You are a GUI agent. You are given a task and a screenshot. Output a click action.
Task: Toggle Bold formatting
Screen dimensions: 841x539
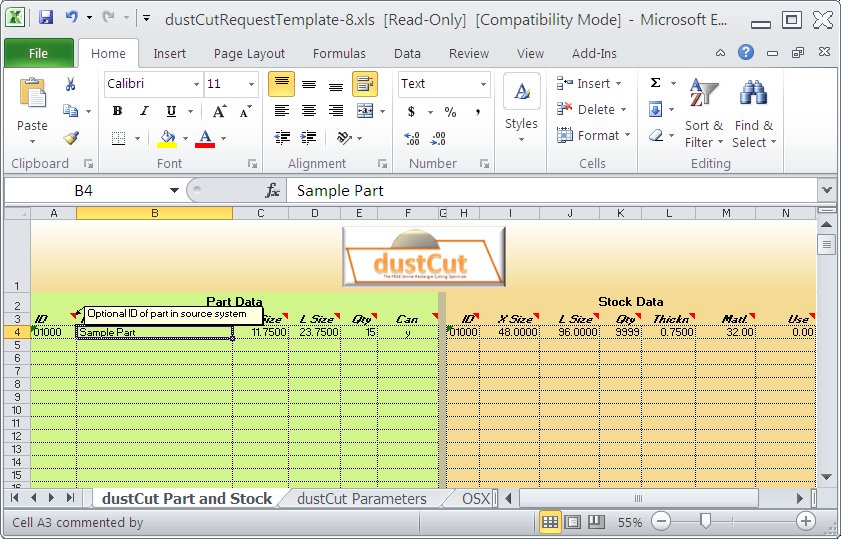117,111
